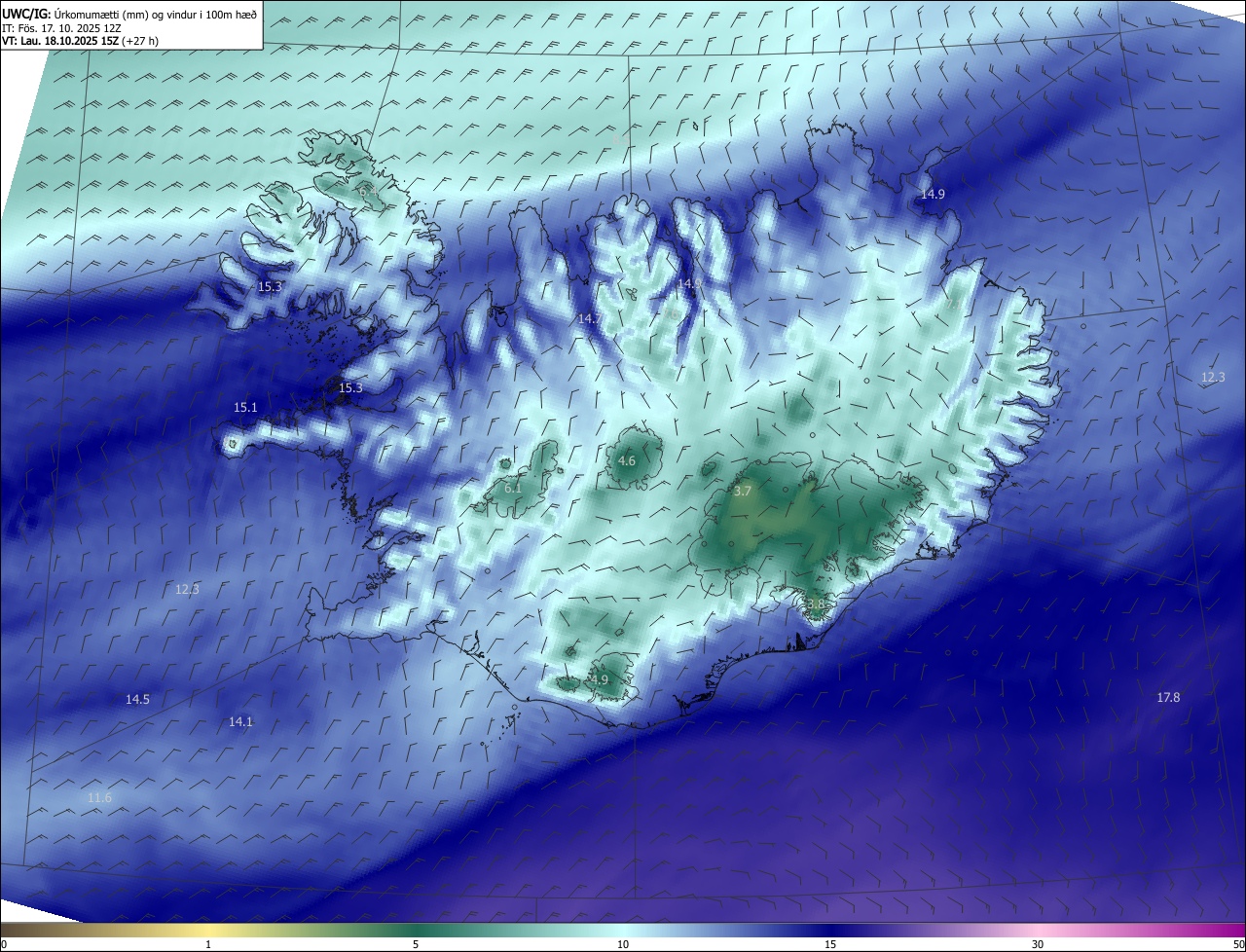
Task: Click the 14.7 value label
Action: (590, 318)
